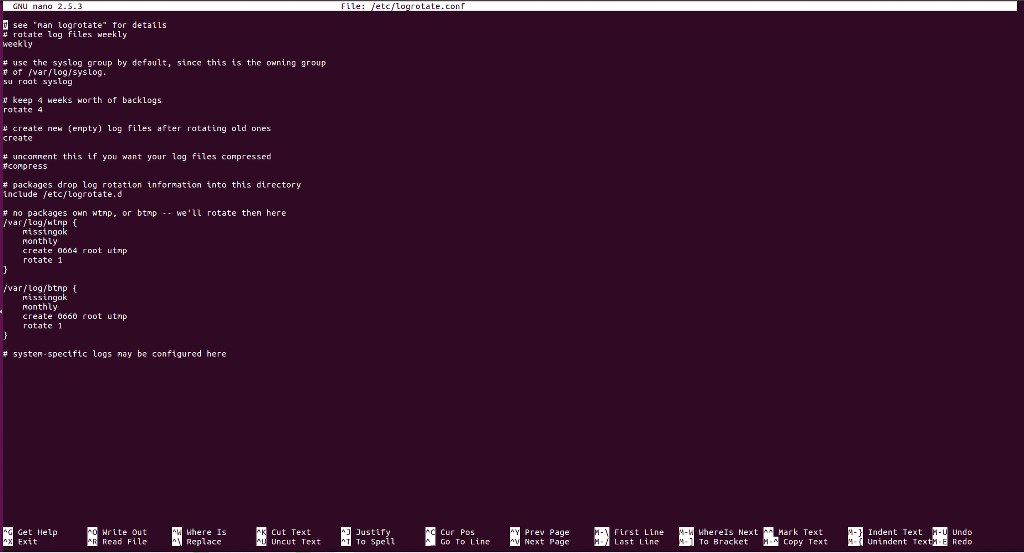This screenshot has height=553, width=1024.
Task: Click the Undo shortcut label
Action: [x=962, y=532]
